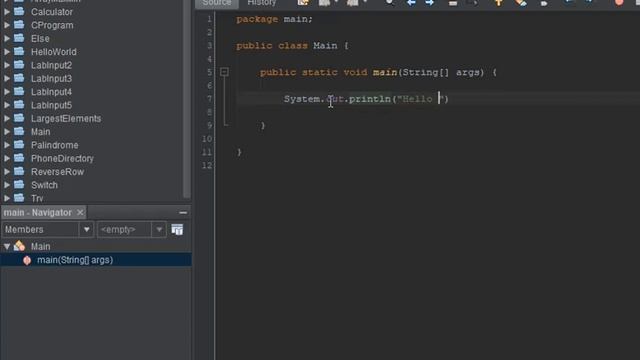640x360 pixels.
Task: Close the main - Navigator tab
Action: click(80, 213)
